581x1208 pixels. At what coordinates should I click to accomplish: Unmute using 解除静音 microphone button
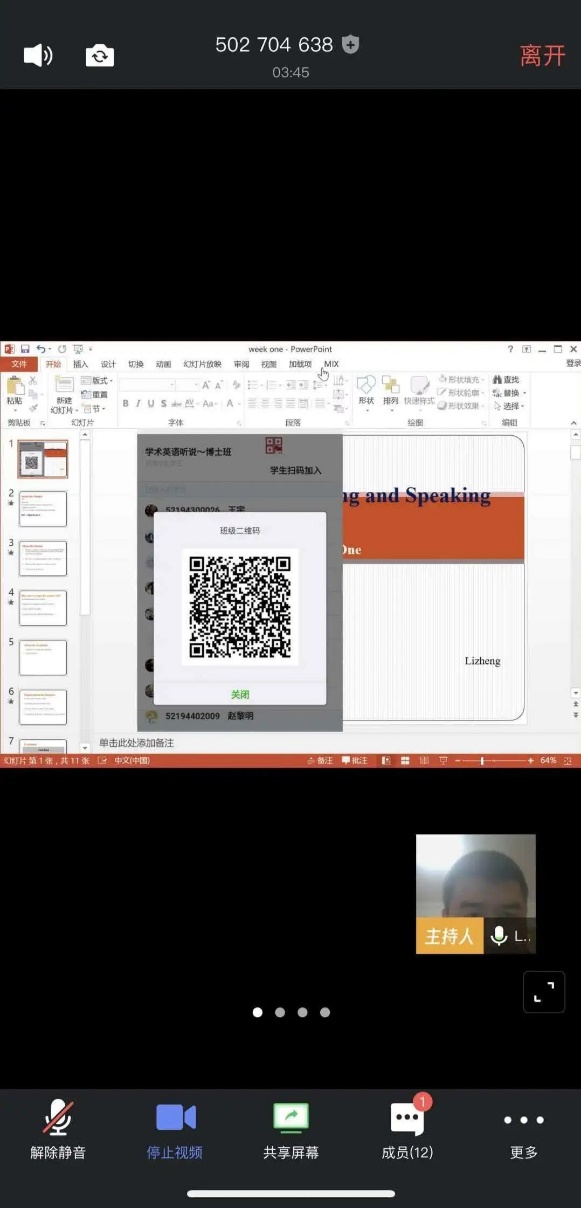point(58,1130)
